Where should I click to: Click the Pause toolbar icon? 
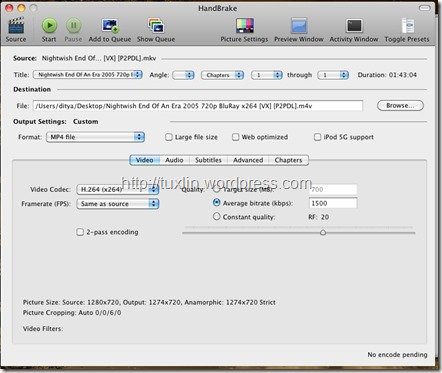click(x=73, y=25)
